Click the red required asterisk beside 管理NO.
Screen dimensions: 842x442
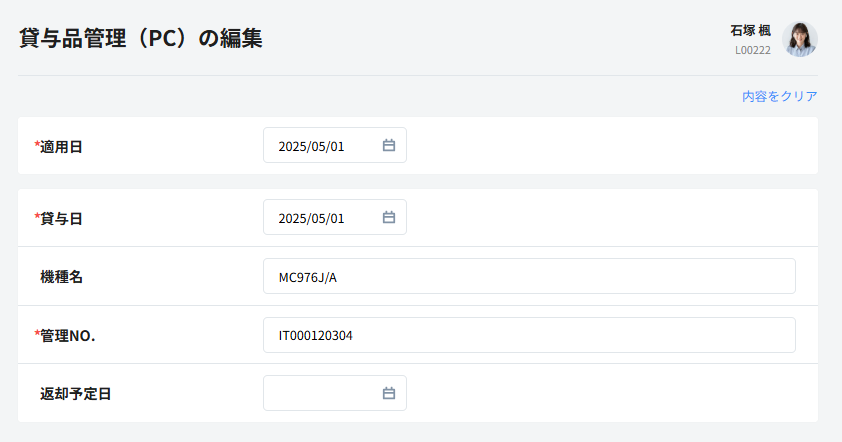coord(37,335)
